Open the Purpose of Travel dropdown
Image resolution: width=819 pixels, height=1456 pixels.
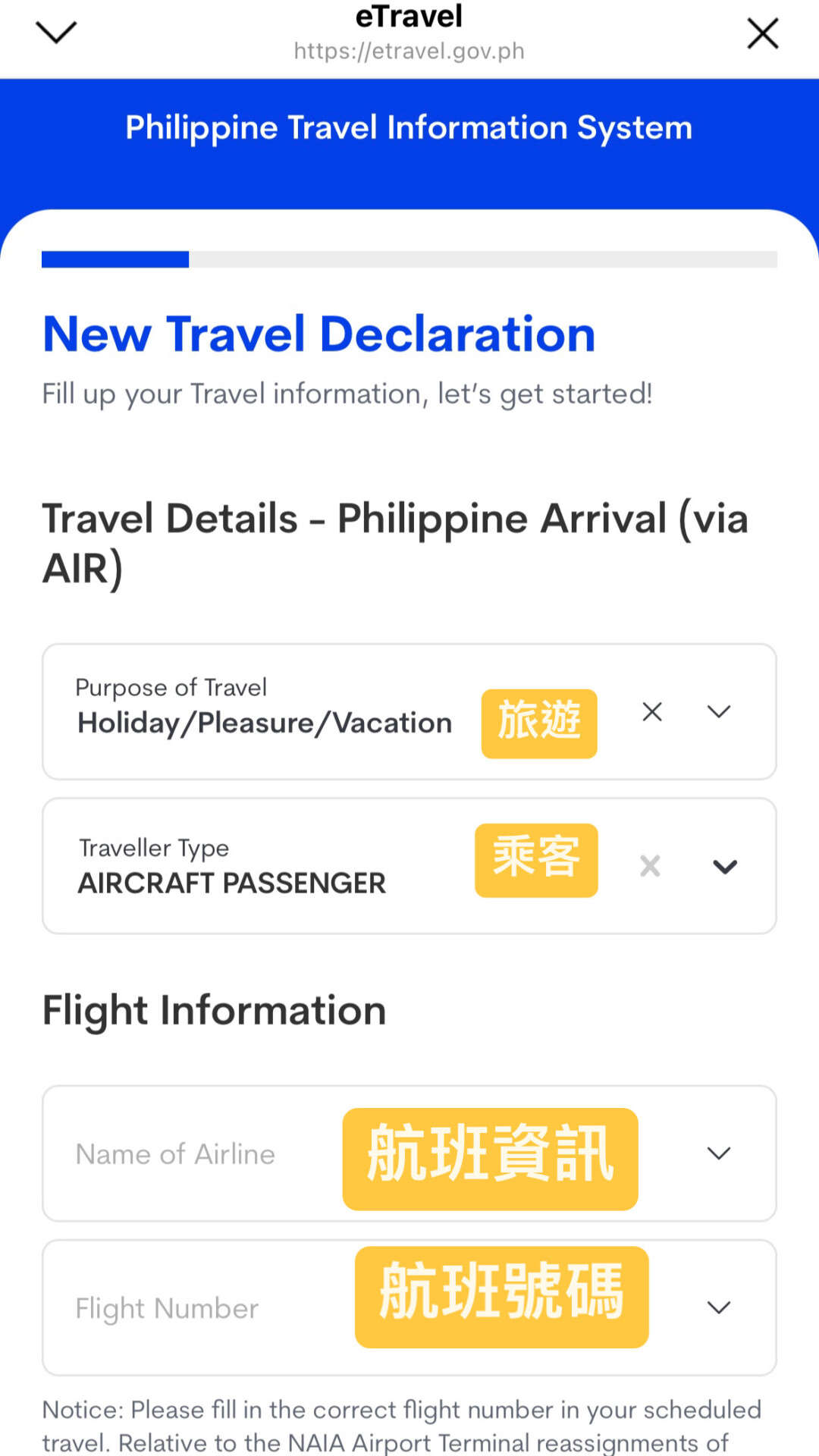coord(718,711)
